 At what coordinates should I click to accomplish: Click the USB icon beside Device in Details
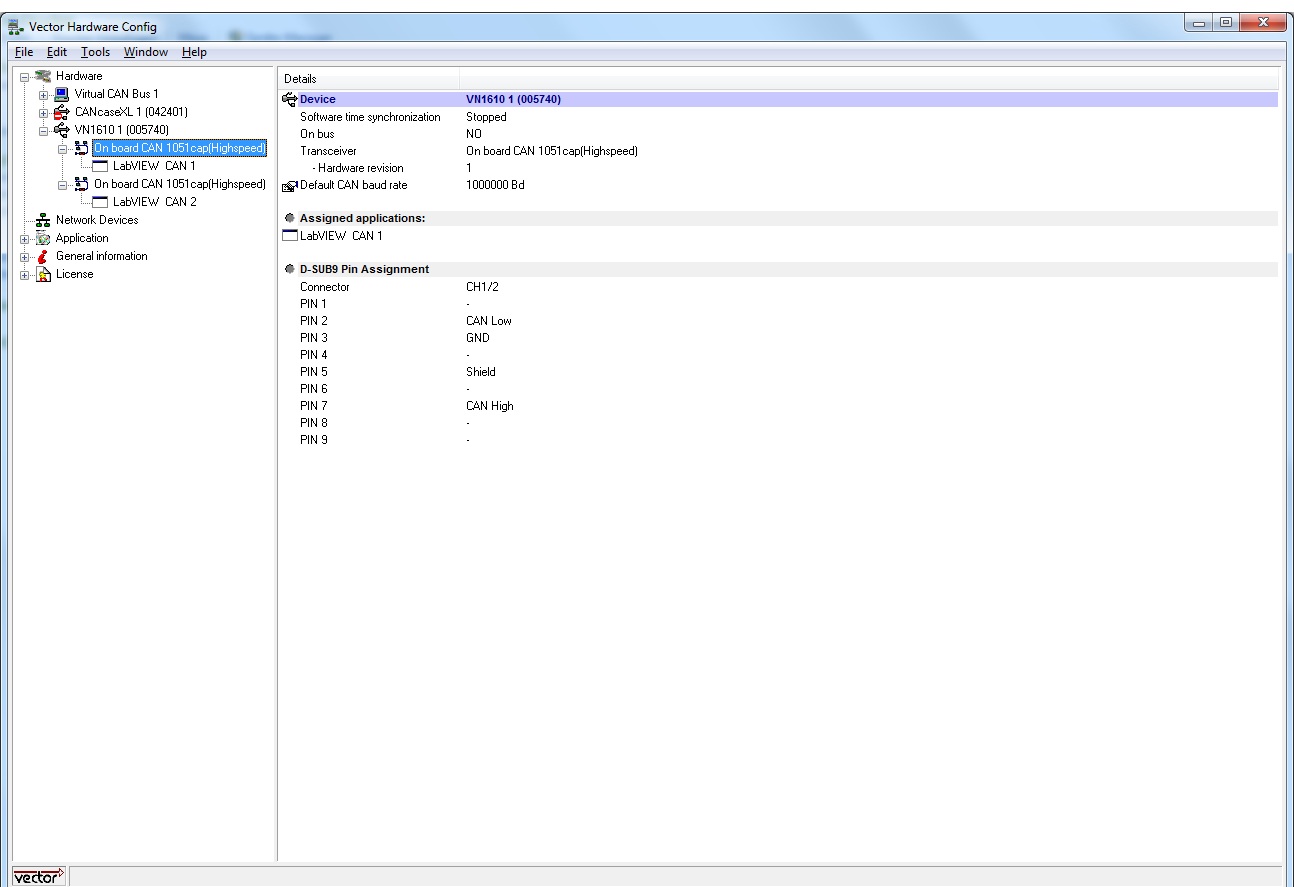290,99
